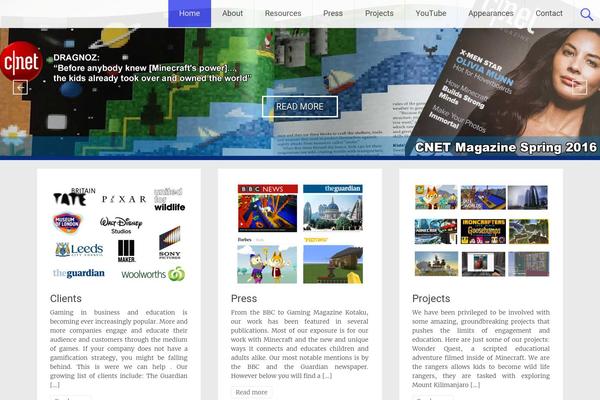Screen dimensions: 600x400
Task: Open the search magnifier icon
Action: coord(586,15)
